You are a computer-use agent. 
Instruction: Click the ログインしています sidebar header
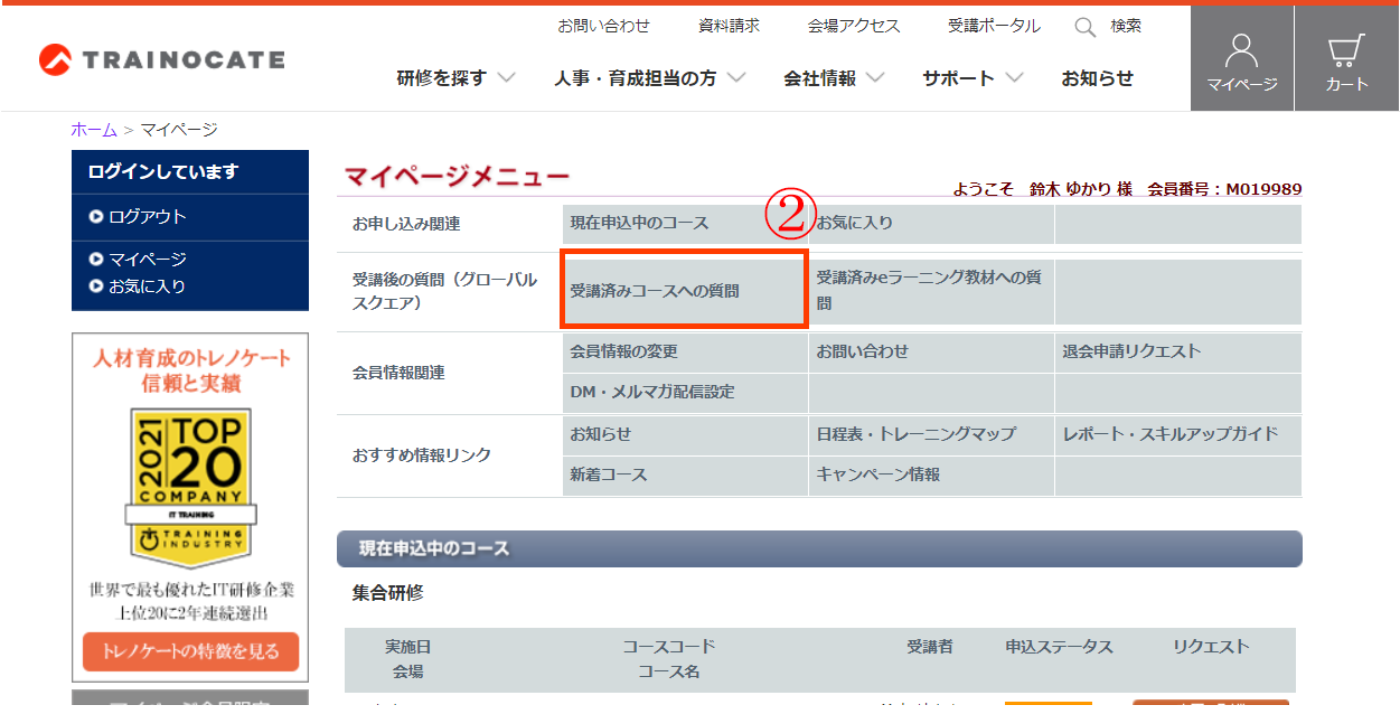pos(190,172)
